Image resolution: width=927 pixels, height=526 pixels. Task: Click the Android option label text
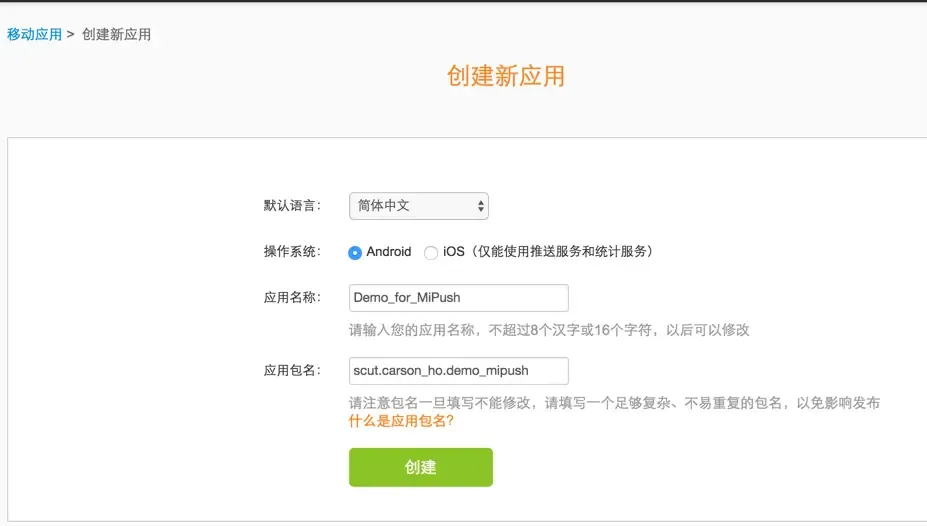click(389, 252)
